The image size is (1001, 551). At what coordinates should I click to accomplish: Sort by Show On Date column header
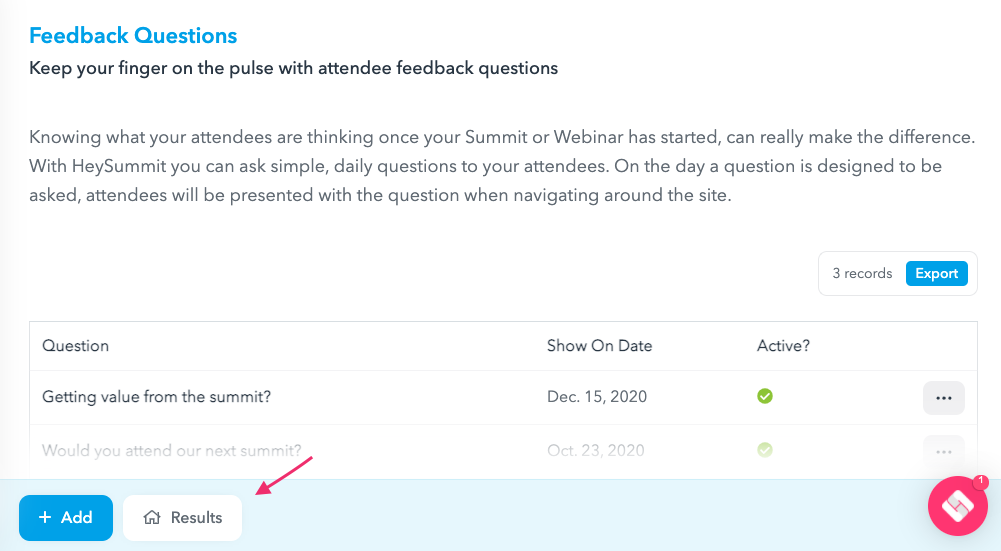click(599, 345)
